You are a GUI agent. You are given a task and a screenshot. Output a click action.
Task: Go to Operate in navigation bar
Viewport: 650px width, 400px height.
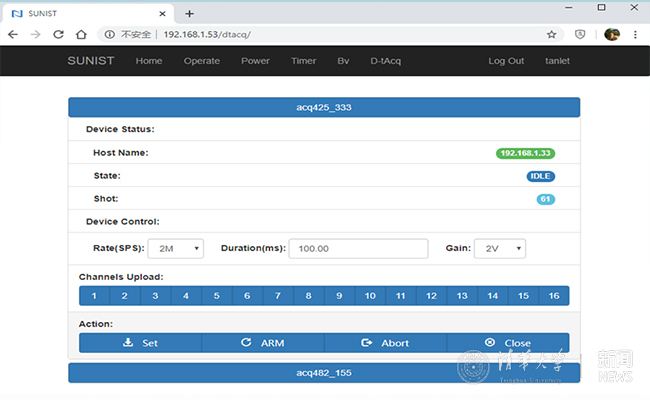coord(201,61)
